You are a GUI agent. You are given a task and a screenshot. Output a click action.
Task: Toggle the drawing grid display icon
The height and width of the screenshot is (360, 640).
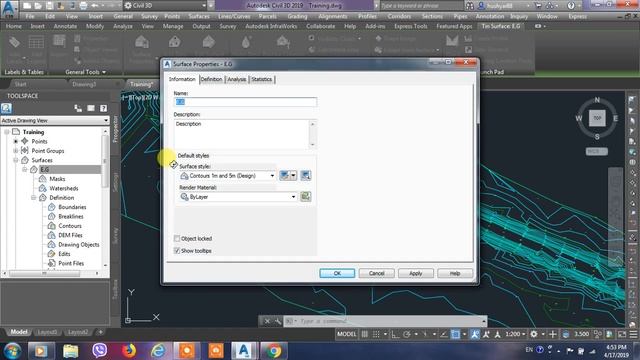(365, 334)
